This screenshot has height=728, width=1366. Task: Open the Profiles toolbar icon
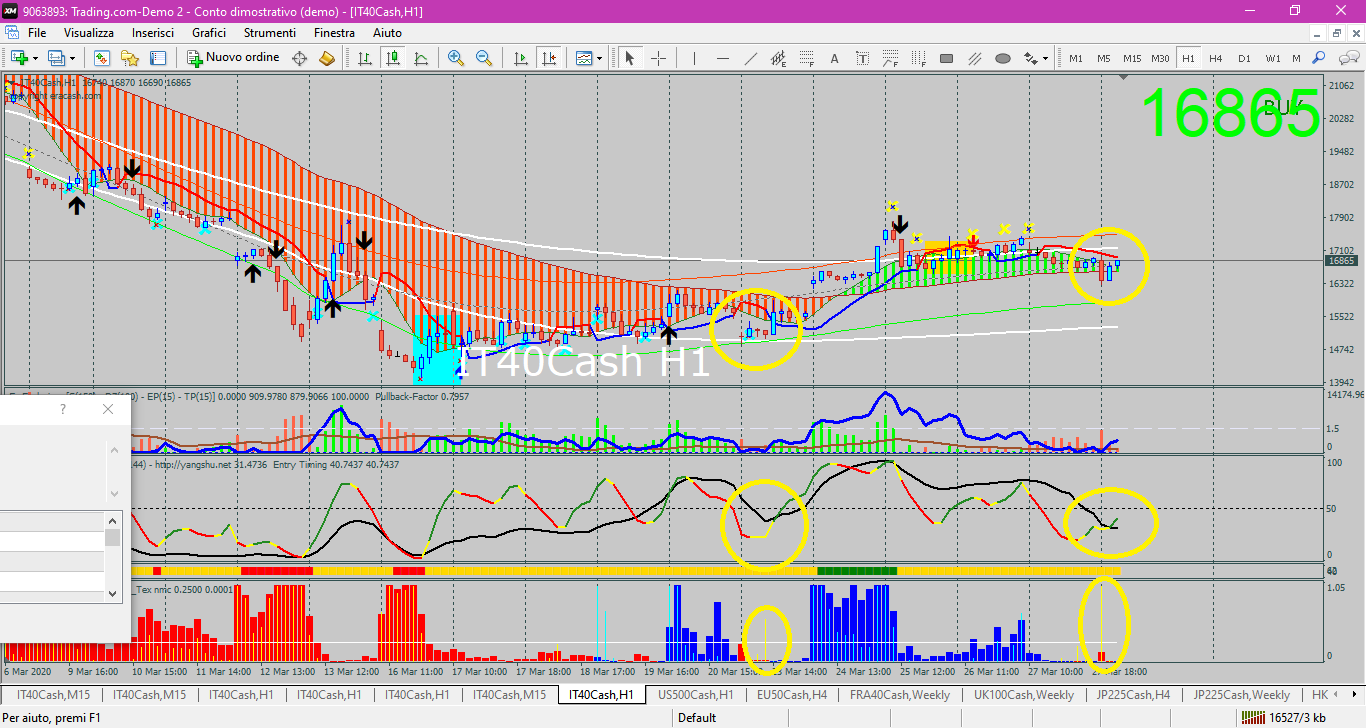57,58
